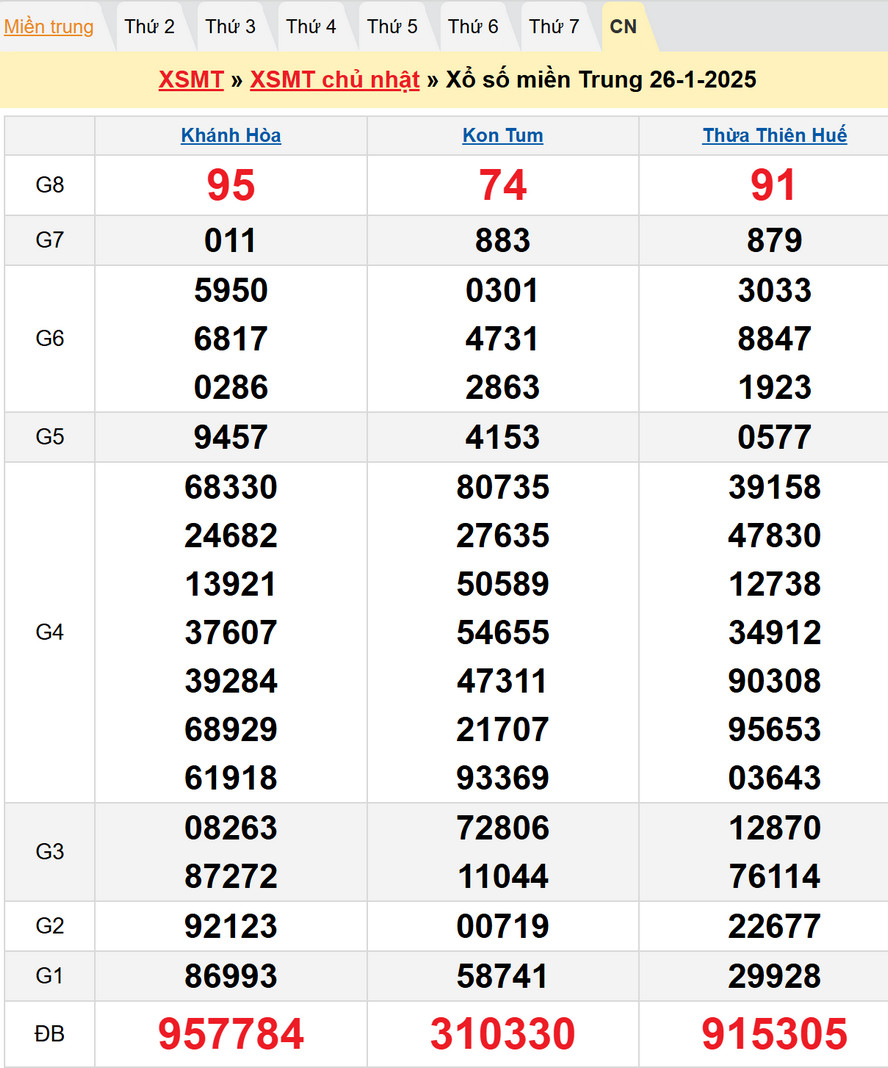Select the G7 number 879
888x1068 pixels.
pos(775,241)
